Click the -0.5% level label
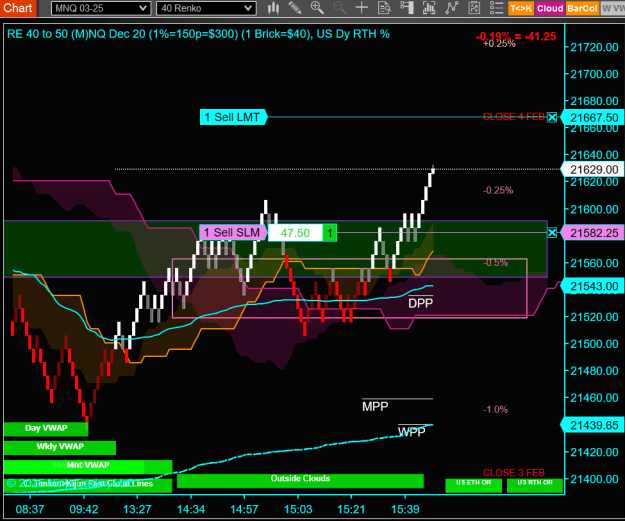This screenshot has width=625, height=521. 495,263
